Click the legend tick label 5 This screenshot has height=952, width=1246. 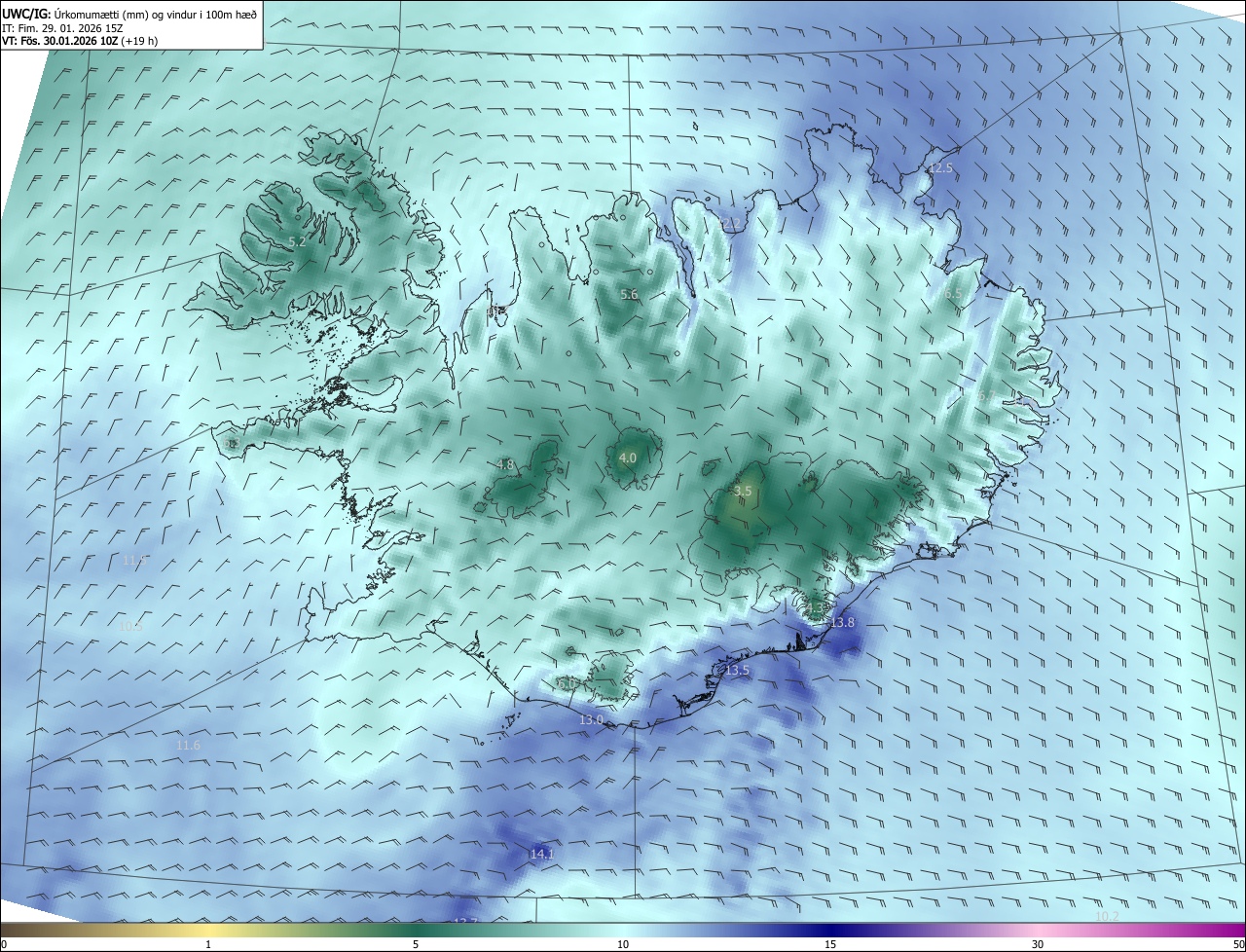pyautogui.click(x=416, y=944)
